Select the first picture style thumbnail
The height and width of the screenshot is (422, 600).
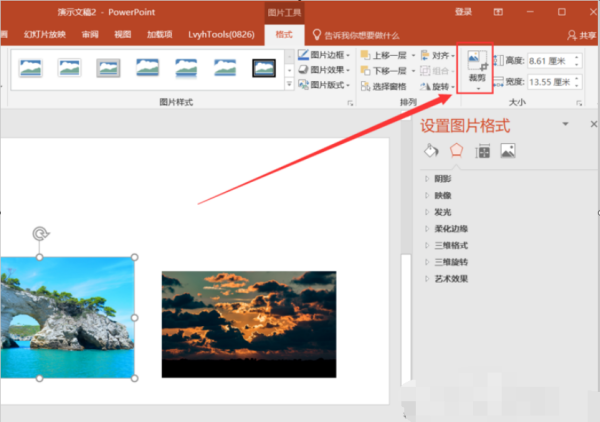[31, 68]
